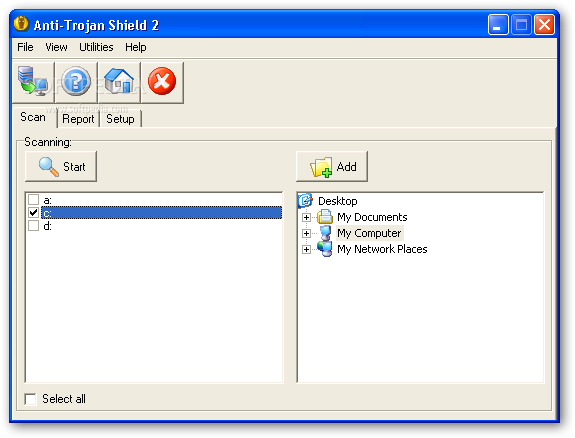Check the d: drive checkbox
Image resolution: width=575 pixels, height=438 pixels.
[x=33, y=225]
